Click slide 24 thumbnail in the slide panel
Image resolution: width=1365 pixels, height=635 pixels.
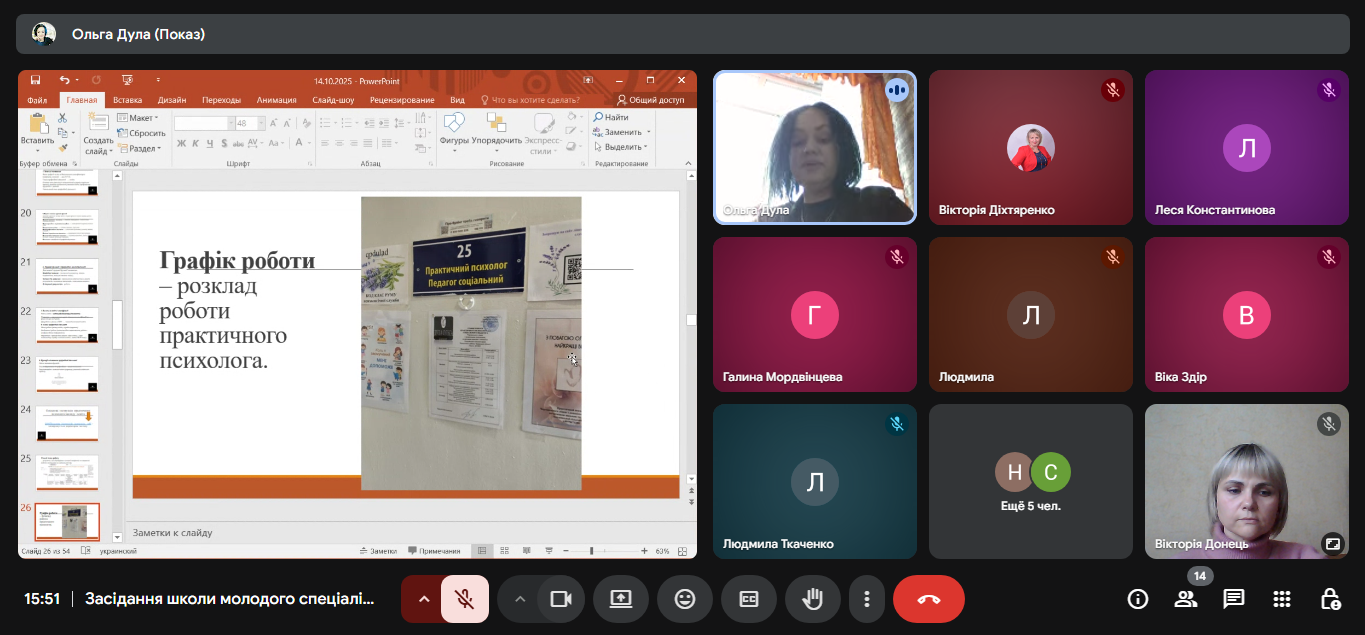(68, 423)
